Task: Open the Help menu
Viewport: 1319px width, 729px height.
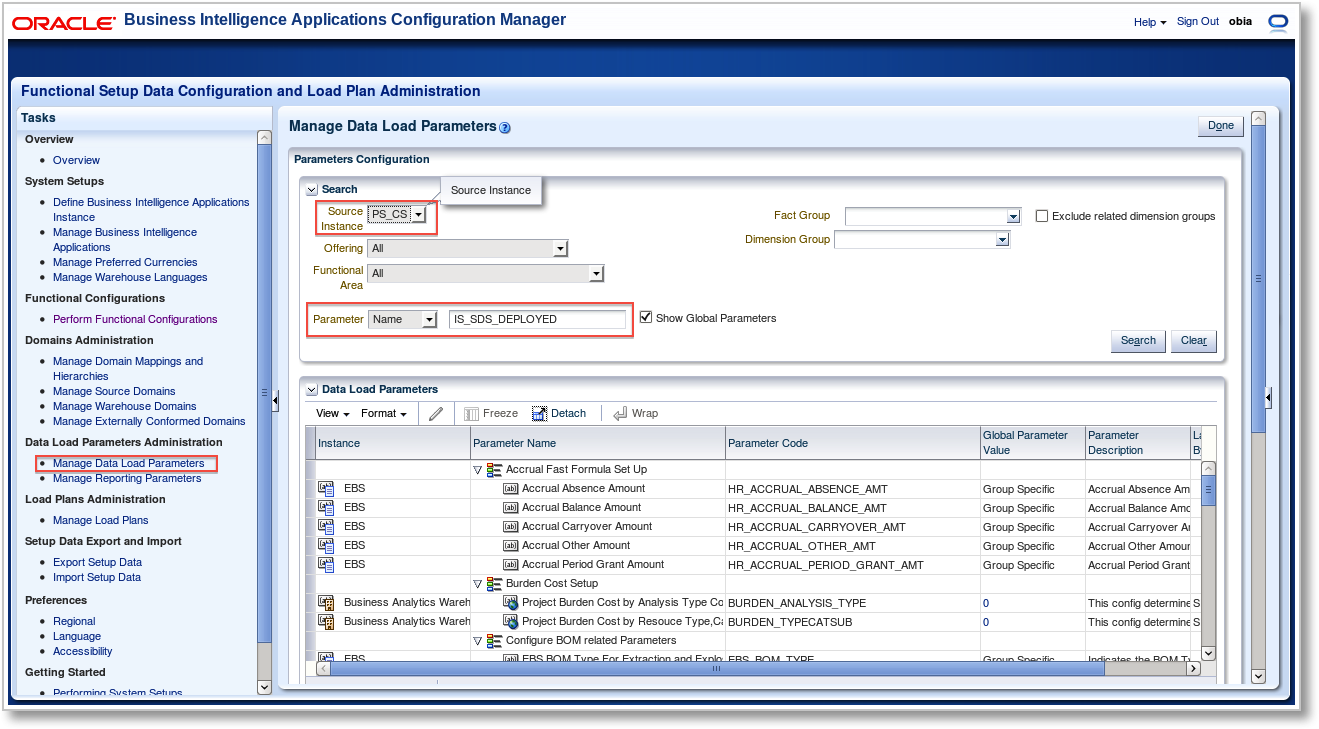Action: (x=1150, y=22)
